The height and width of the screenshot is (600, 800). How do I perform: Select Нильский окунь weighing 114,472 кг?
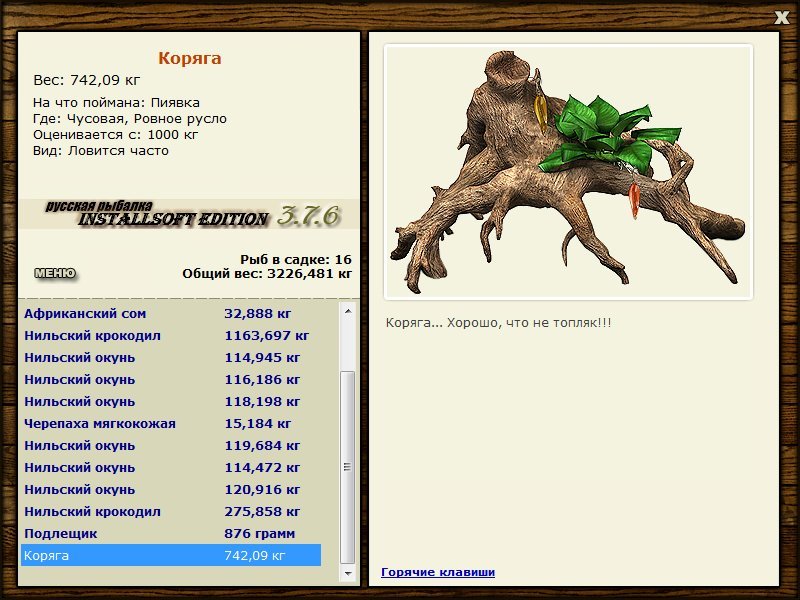(x=171, y=467)
